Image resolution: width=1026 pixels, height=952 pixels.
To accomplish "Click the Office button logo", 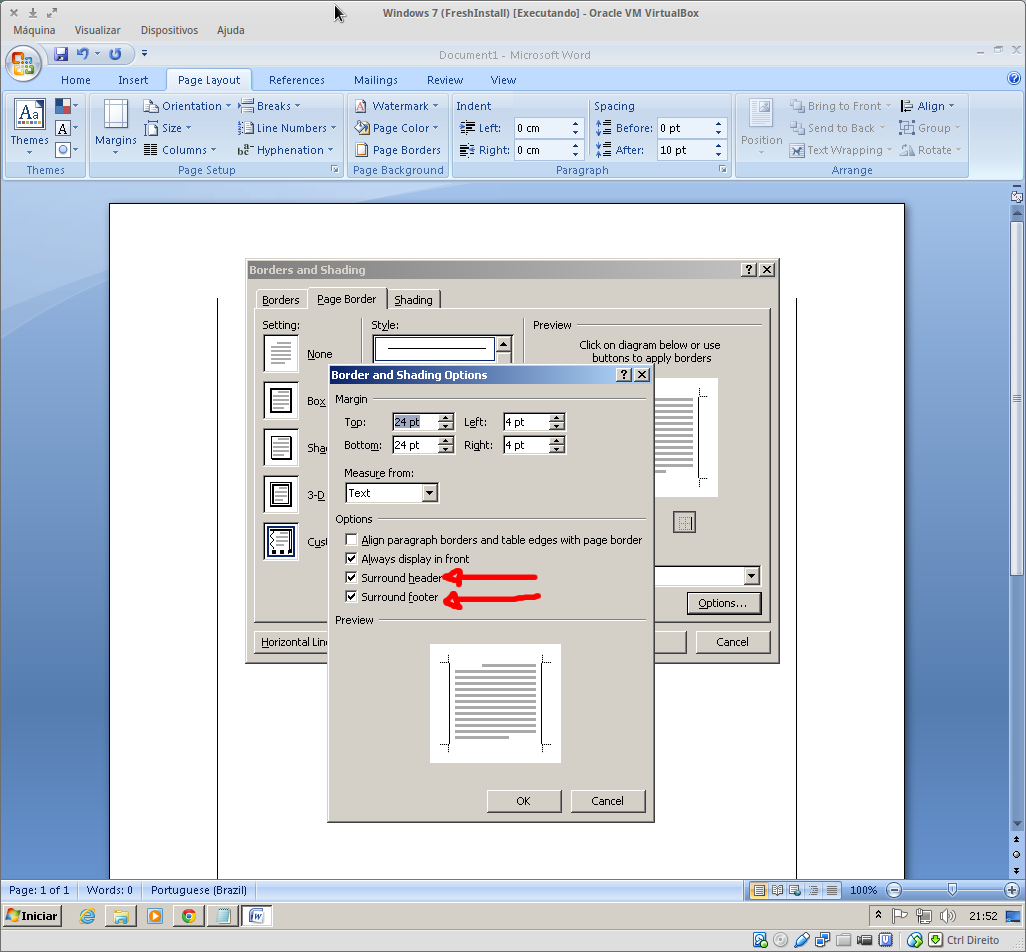I will [22, 64].
